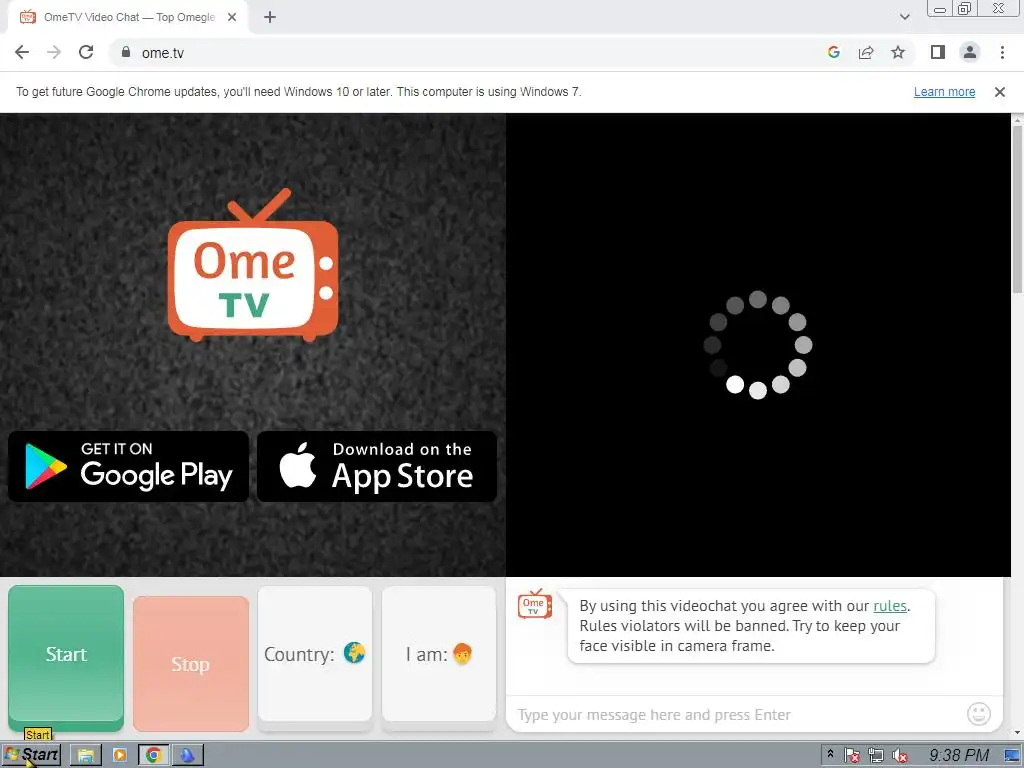Click the muted volume tray icon

tap(900, 756)
